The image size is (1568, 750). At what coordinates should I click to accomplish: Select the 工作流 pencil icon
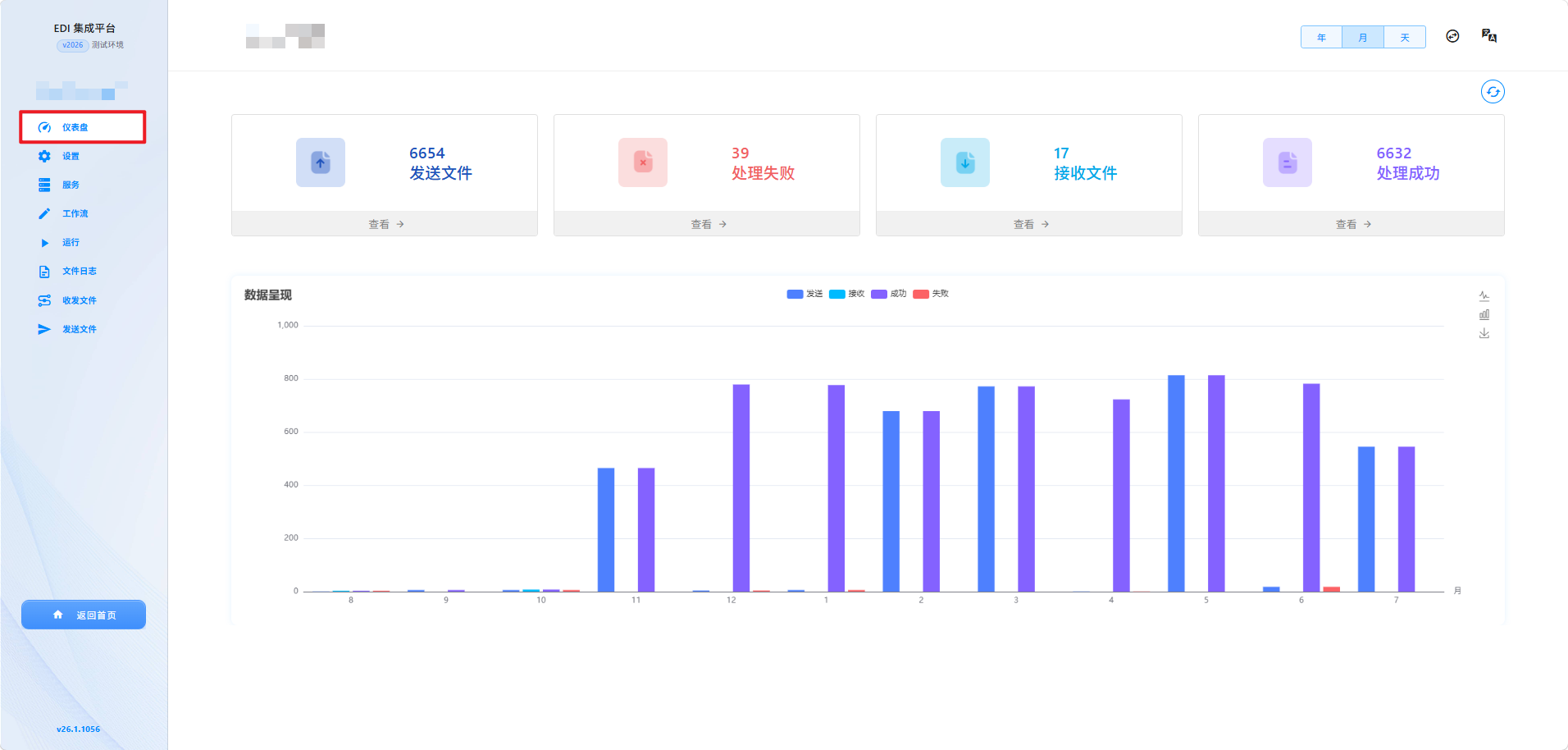coord(44,213)
